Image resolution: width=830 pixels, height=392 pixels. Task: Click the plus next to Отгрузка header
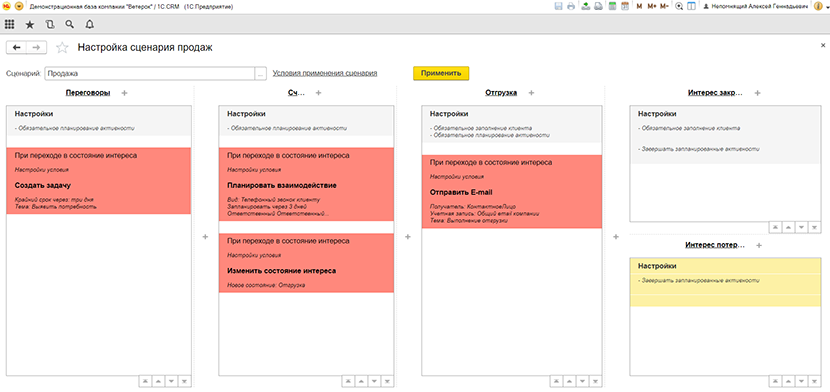531,93
